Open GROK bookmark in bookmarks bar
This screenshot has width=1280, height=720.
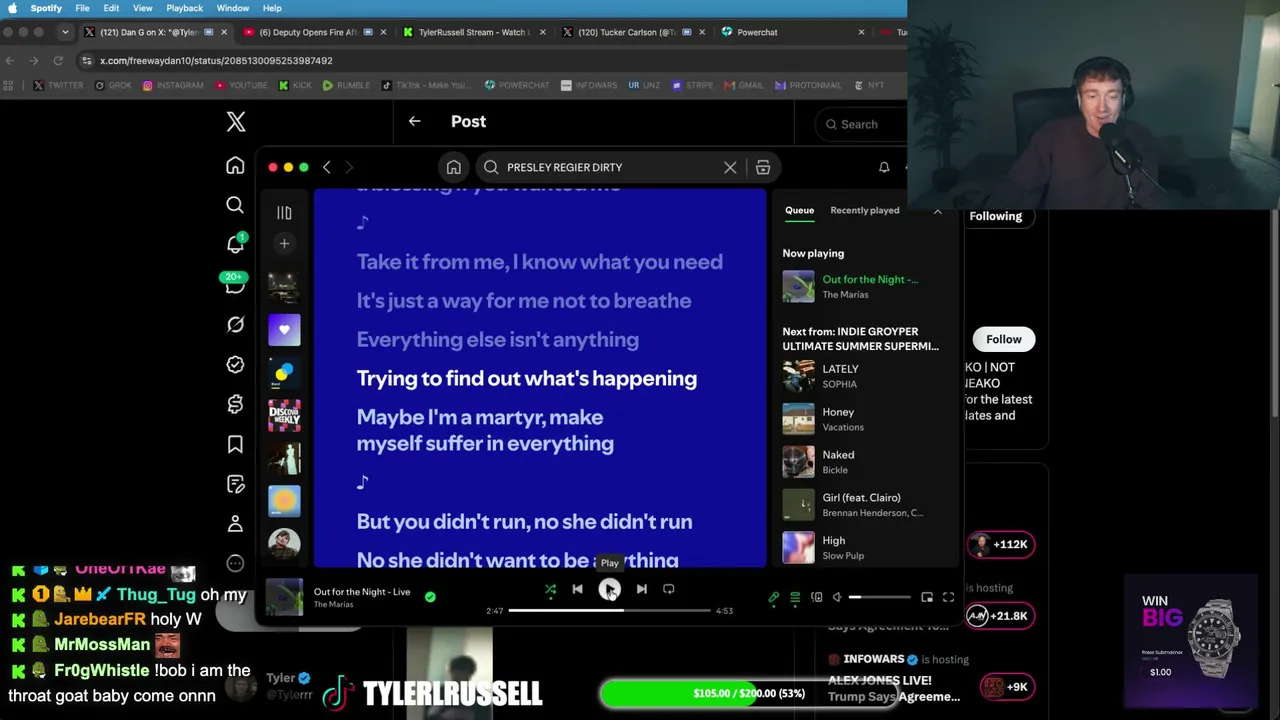[x=113, y=85]
